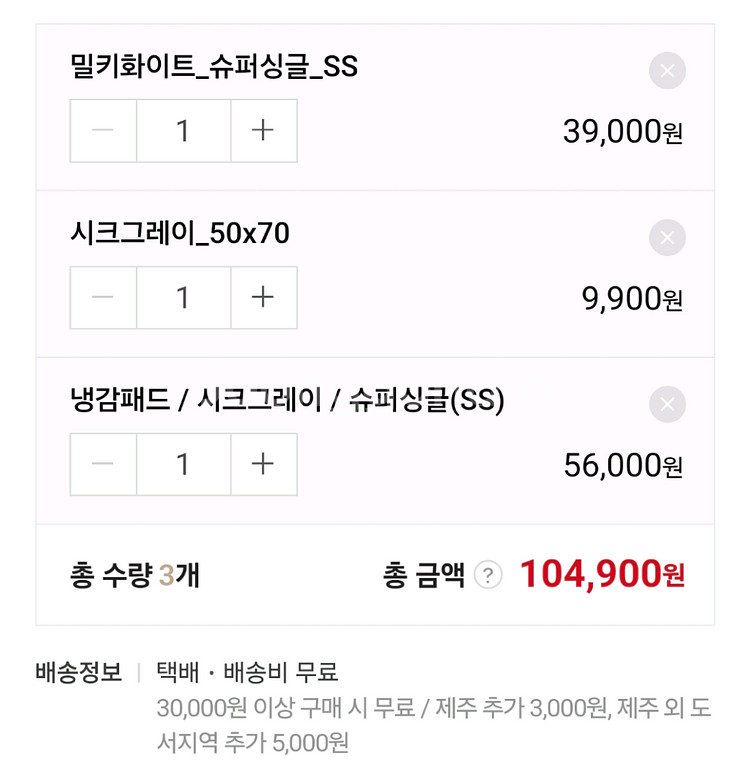Image resolution: width=750 pixels, height=779 pixels.
Task: Decrease quantity of 냉감패드 시크그레이 item
Action: pyautogui.click(x=103, y=464)
